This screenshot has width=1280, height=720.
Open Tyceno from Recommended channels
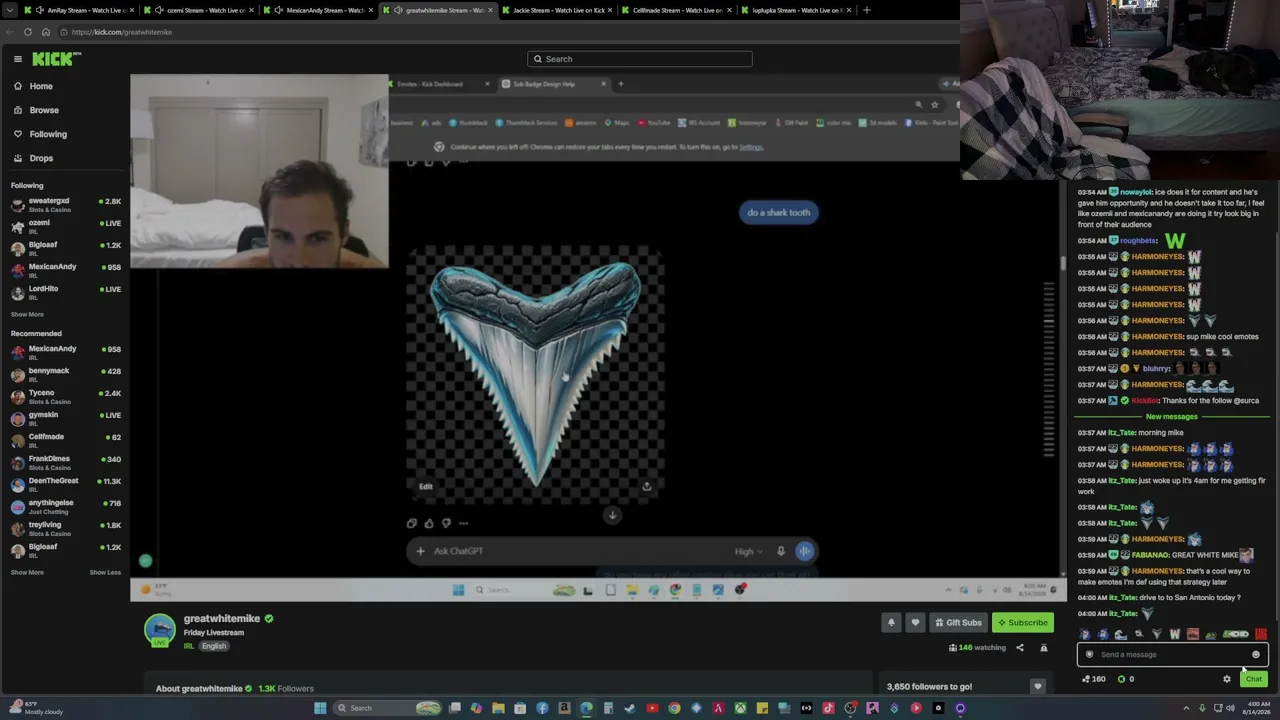pos(65,397)
